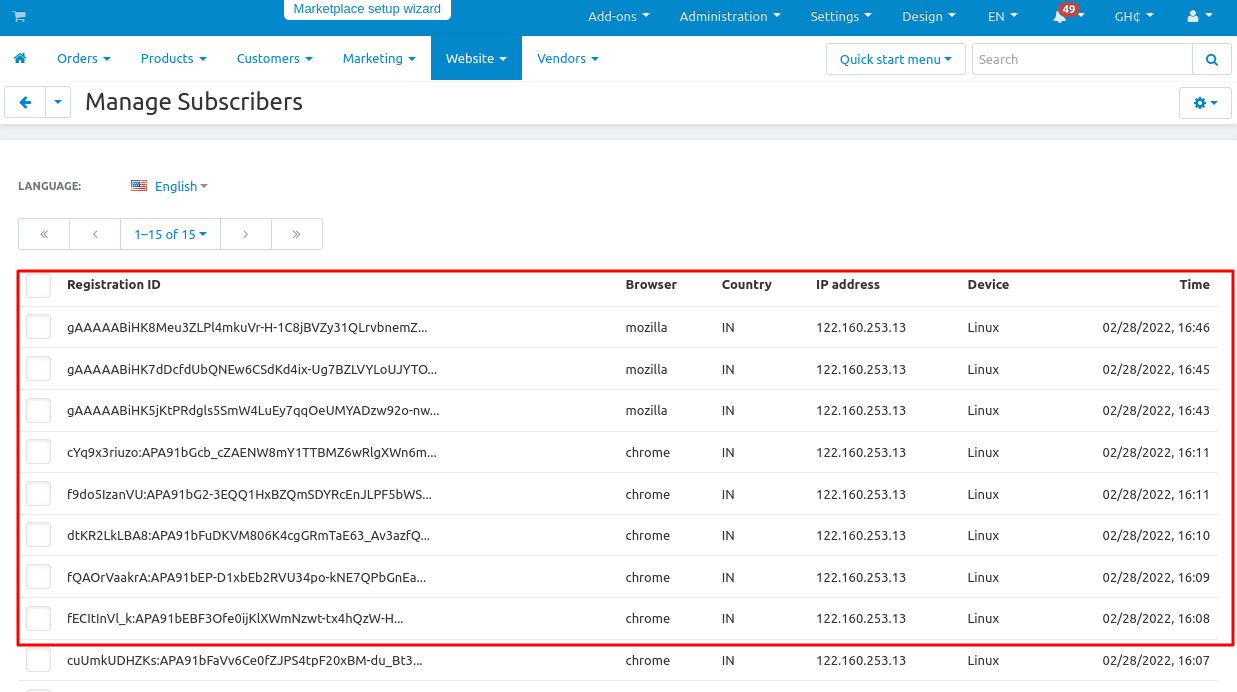The height and width of the screenshot is (692, 1237).
Task: Go to the home dashboard icon
Action: coord(20,59)
